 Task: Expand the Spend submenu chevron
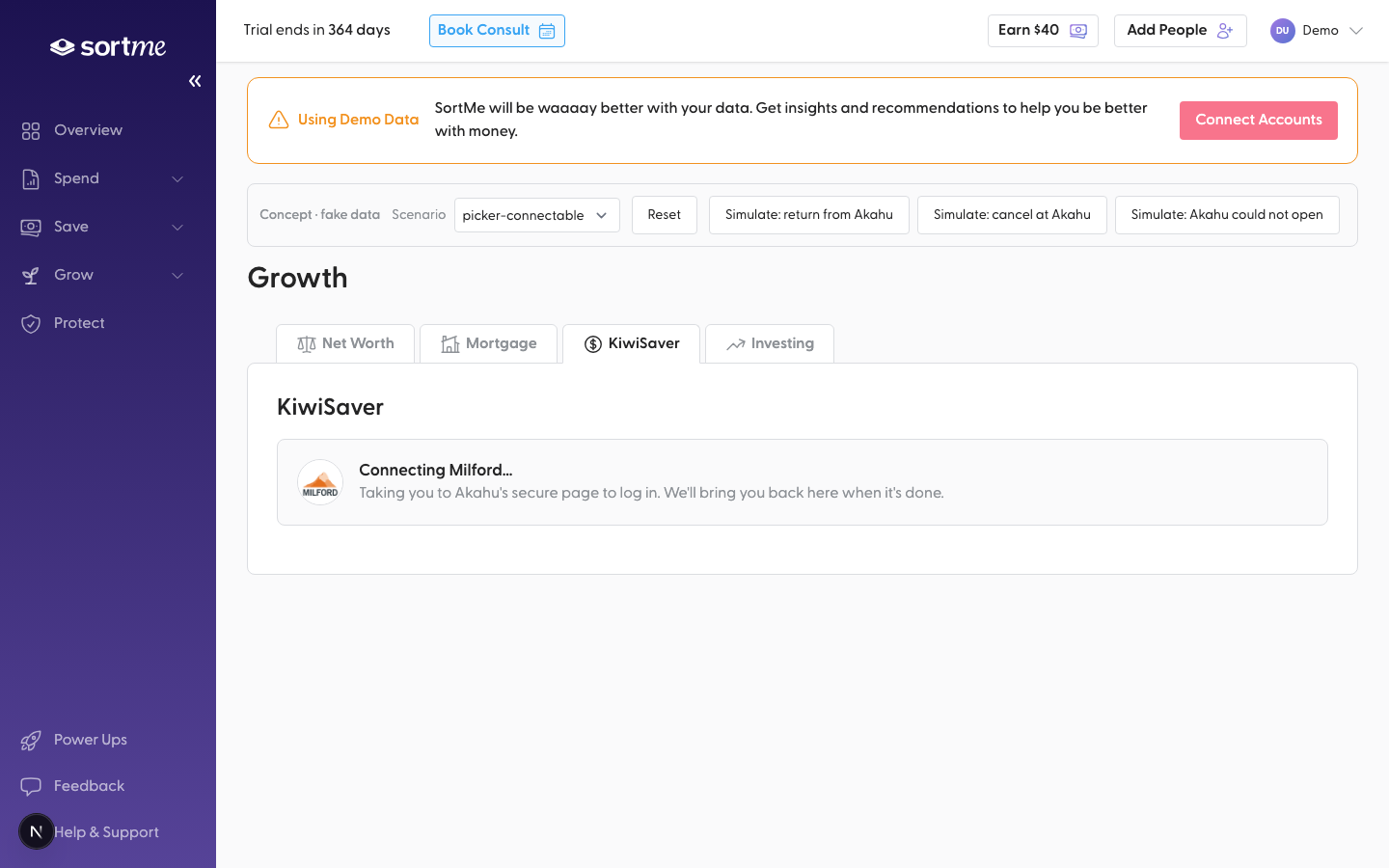pyautogui.click(x=177, y=178)
